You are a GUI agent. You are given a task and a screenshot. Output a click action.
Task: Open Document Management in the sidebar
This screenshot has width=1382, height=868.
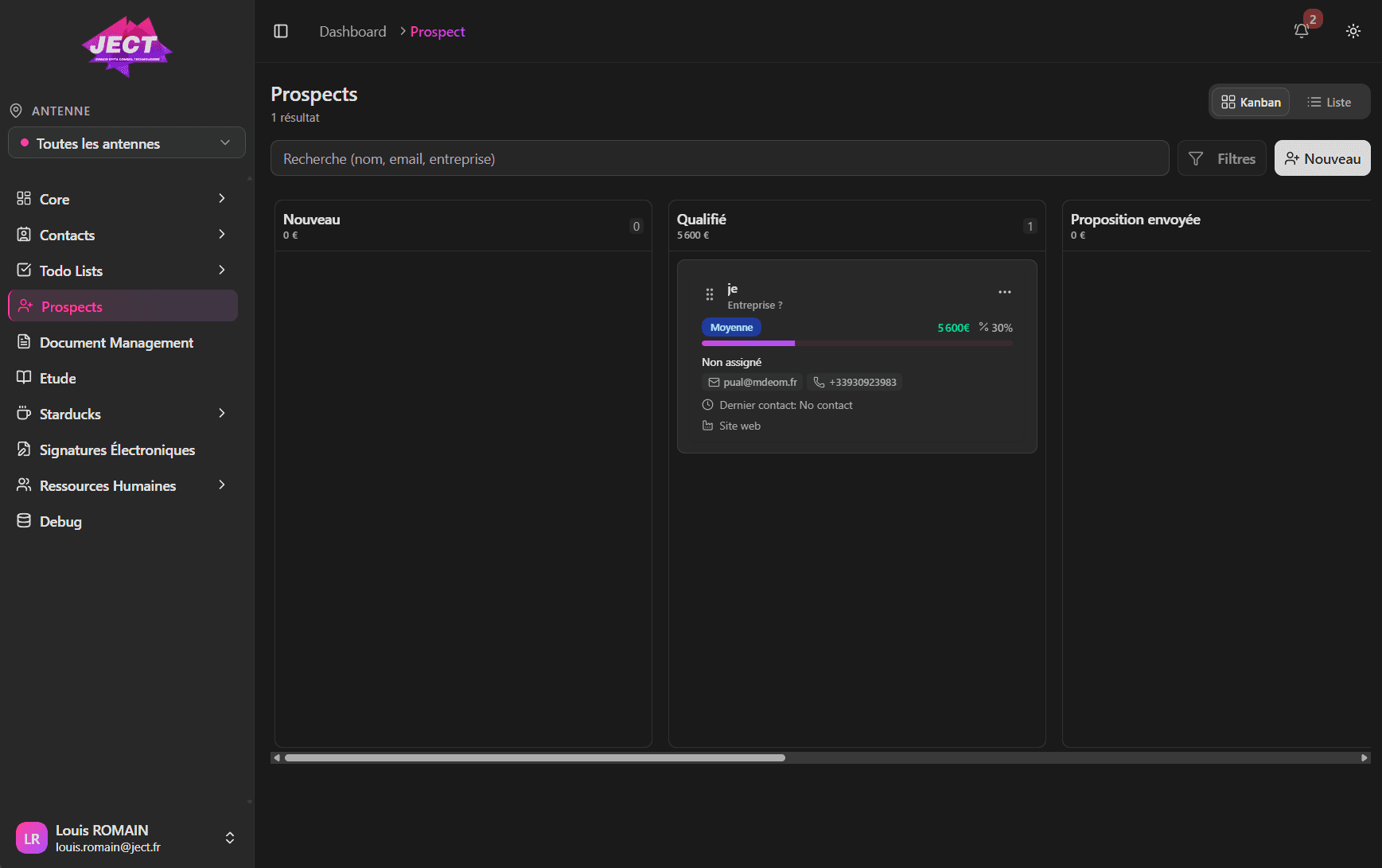(116, 343)
